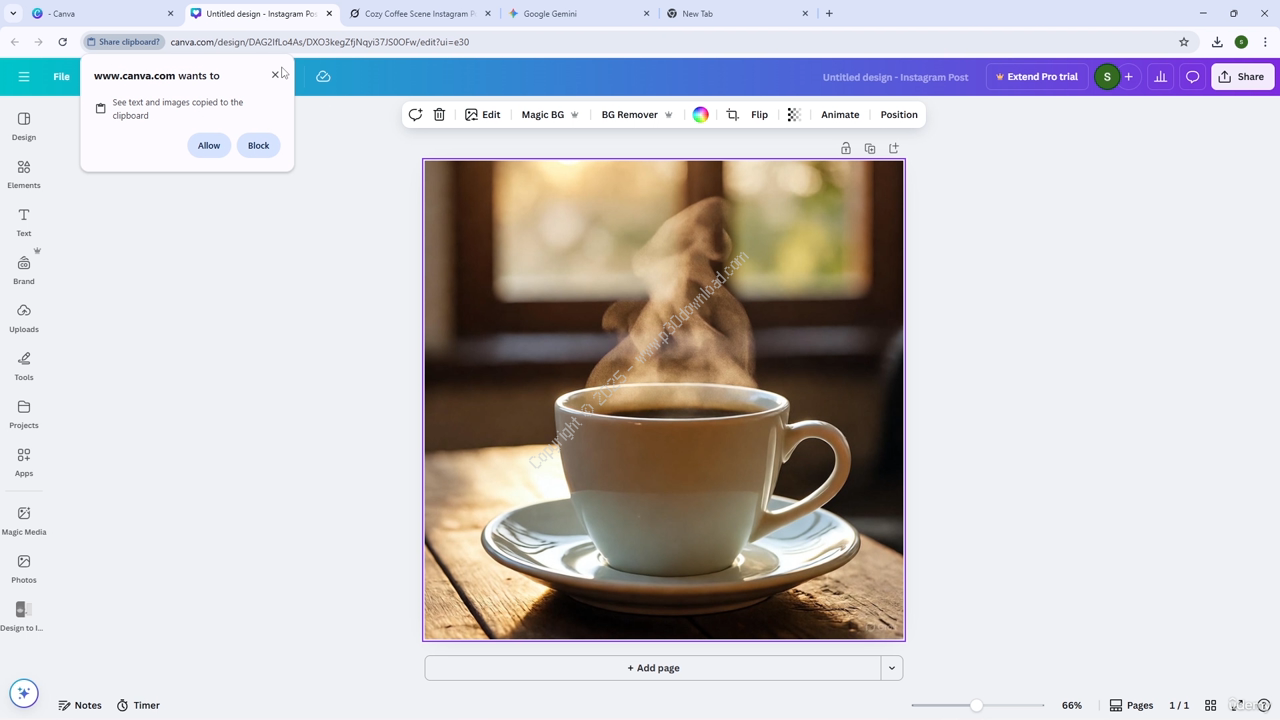1280x720 pixels.
Task: Allow clipboard access for Canva
Action: click(x=209, y=146)
